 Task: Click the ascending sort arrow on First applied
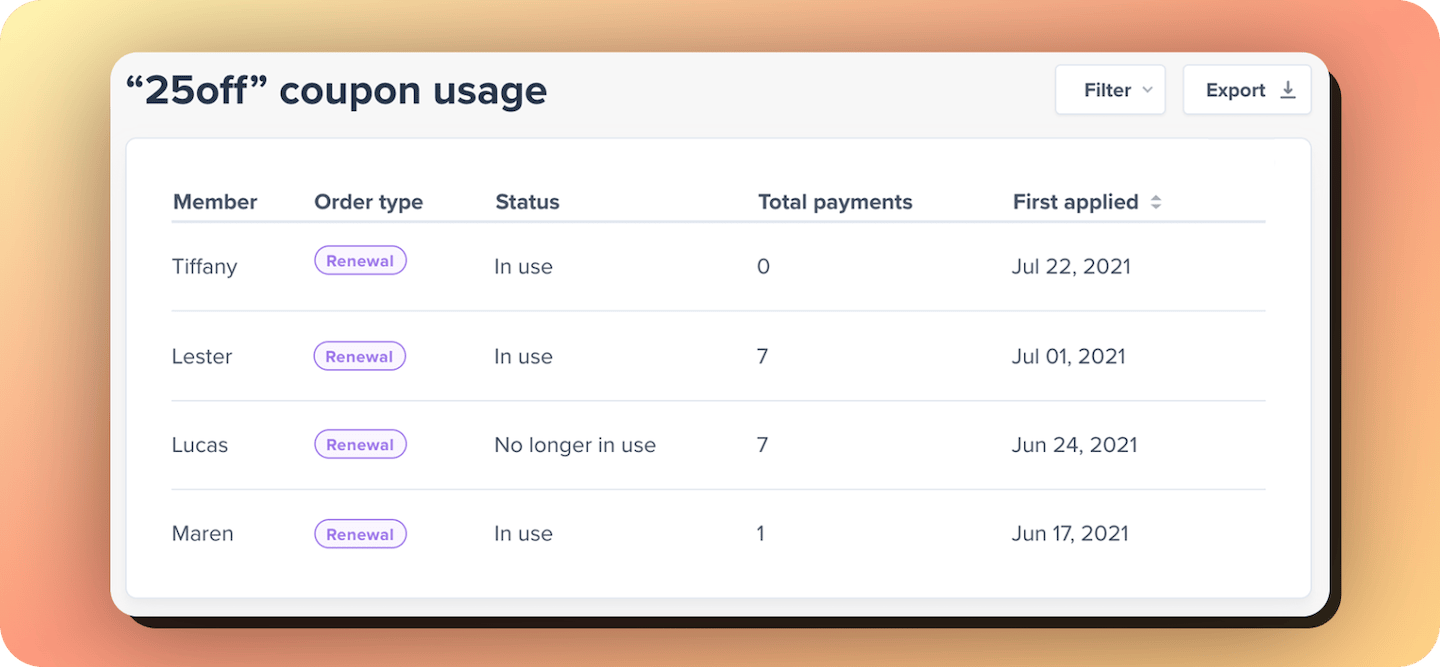[1157, 197]
